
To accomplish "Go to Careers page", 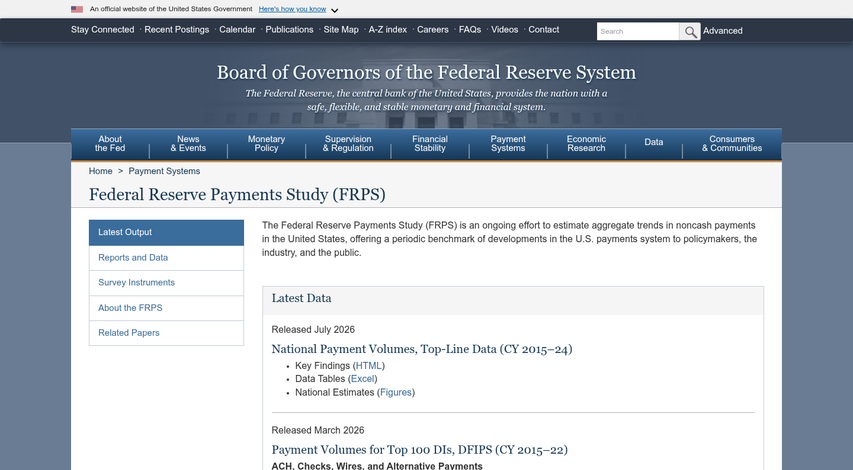I will click(432, 30).
